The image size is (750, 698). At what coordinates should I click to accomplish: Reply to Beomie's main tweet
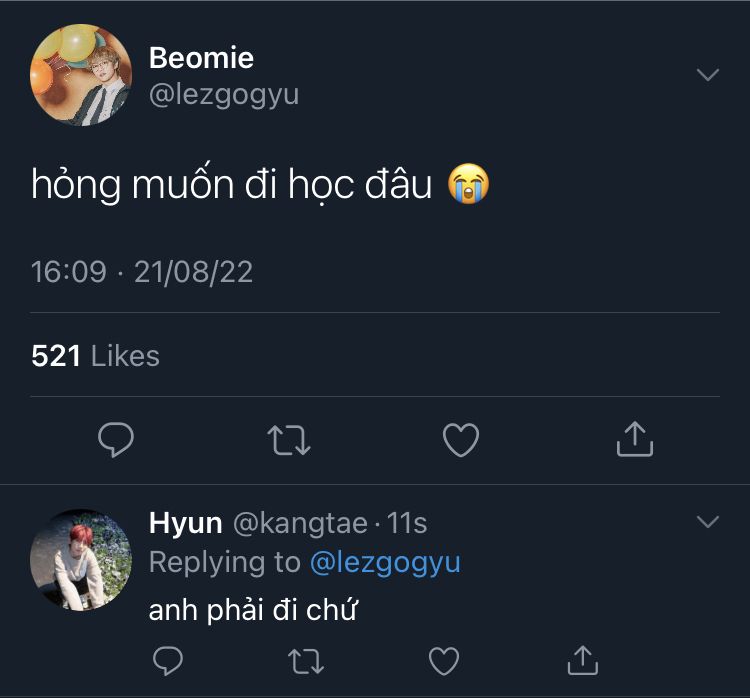117,439
